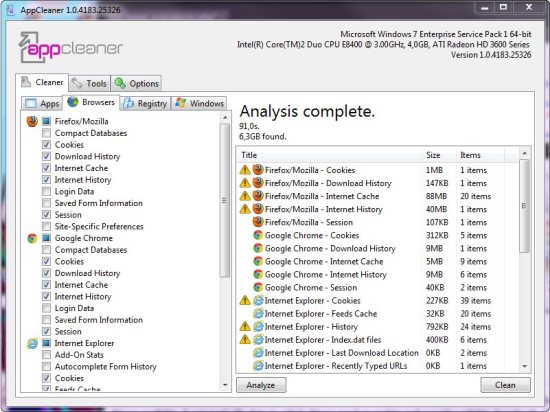Screen dimensions: 550x412
Task: Toggle the Google Chrome group checkbox
Action: [46, 238]
